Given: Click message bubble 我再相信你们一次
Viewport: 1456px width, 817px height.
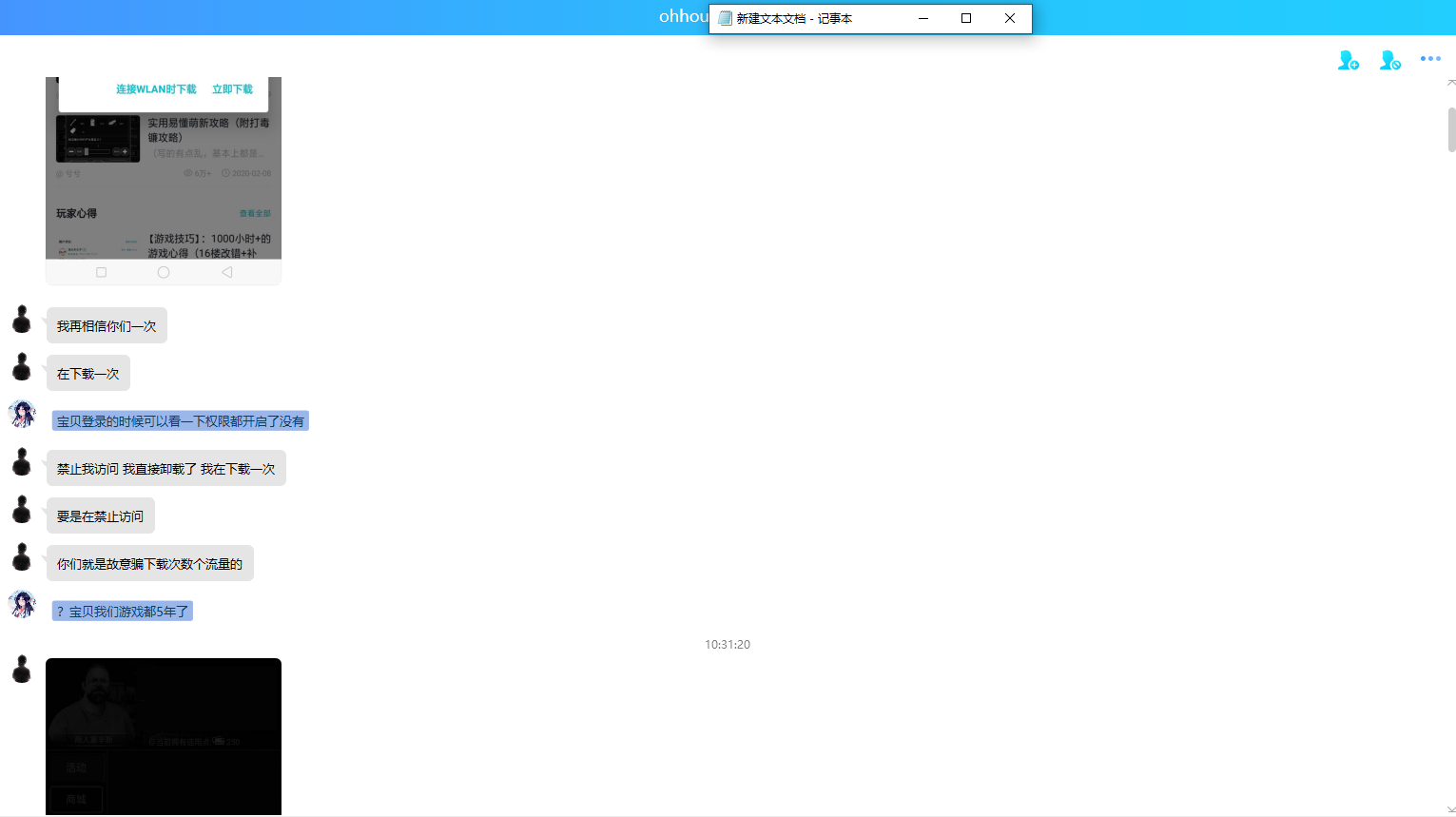Looking at the screenshot, I should [x=107, y=325].
